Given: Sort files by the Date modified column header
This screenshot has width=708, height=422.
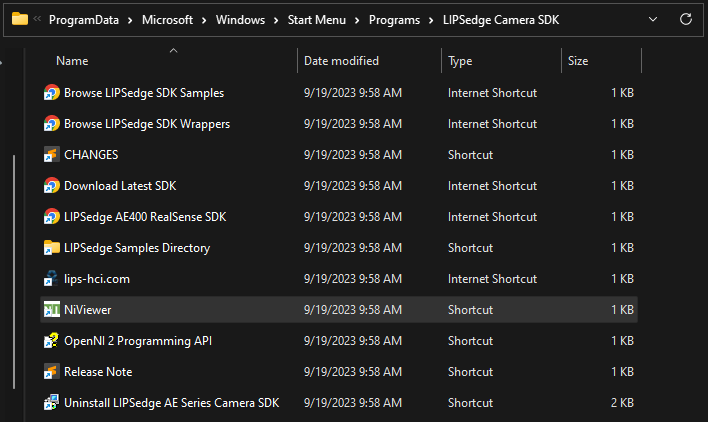Looking at the screenshot, I should (341, 61).
